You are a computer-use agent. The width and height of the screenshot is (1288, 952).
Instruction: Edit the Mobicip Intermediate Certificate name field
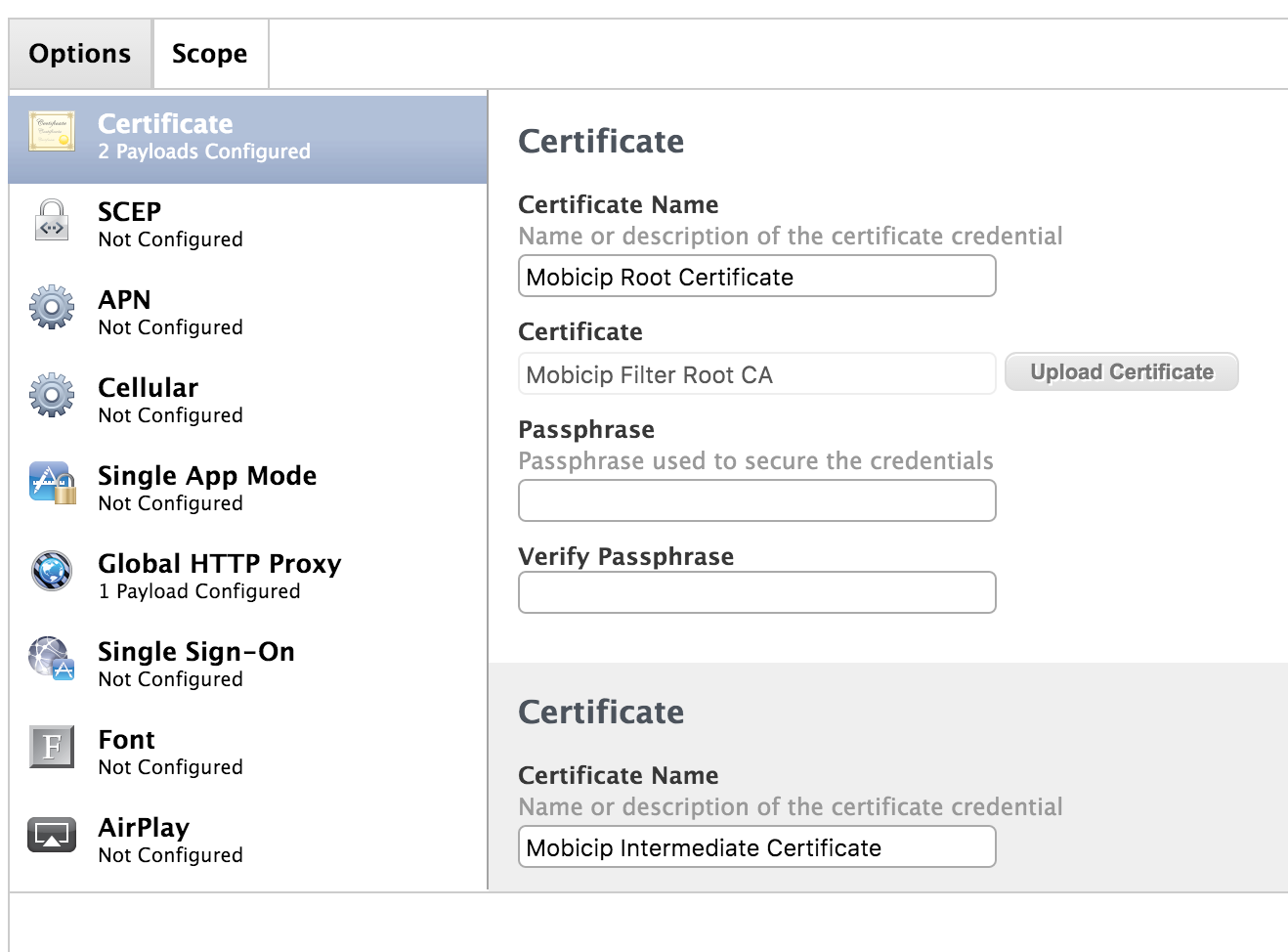coord(757,847)
